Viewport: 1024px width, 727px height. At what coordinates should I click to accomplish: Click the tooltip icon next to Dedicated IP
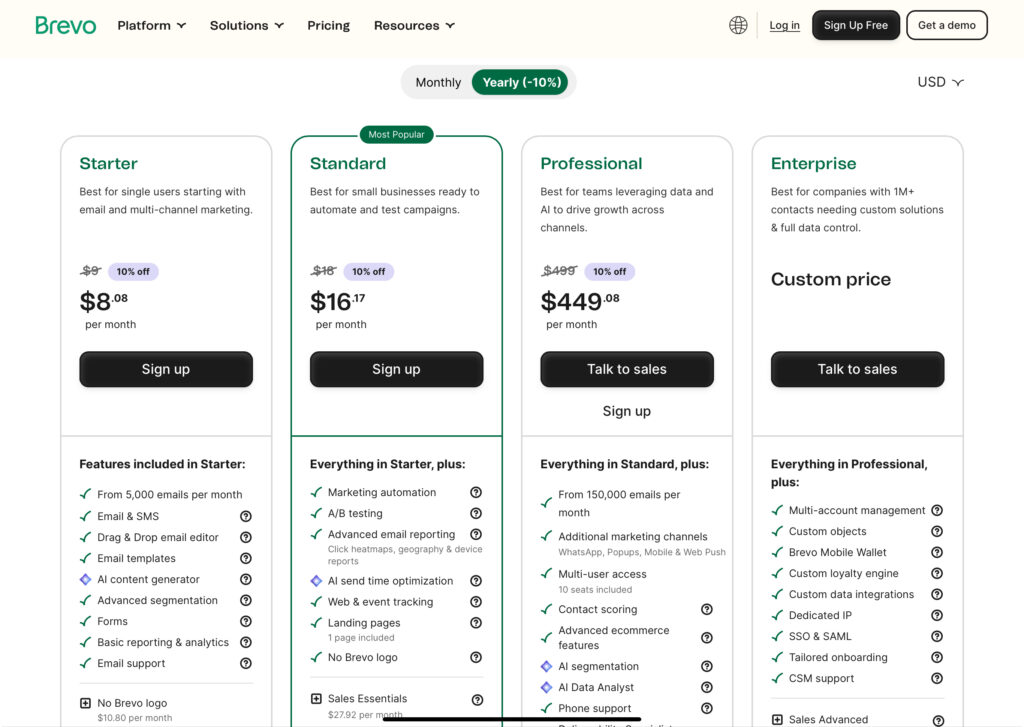click(937, 615)
